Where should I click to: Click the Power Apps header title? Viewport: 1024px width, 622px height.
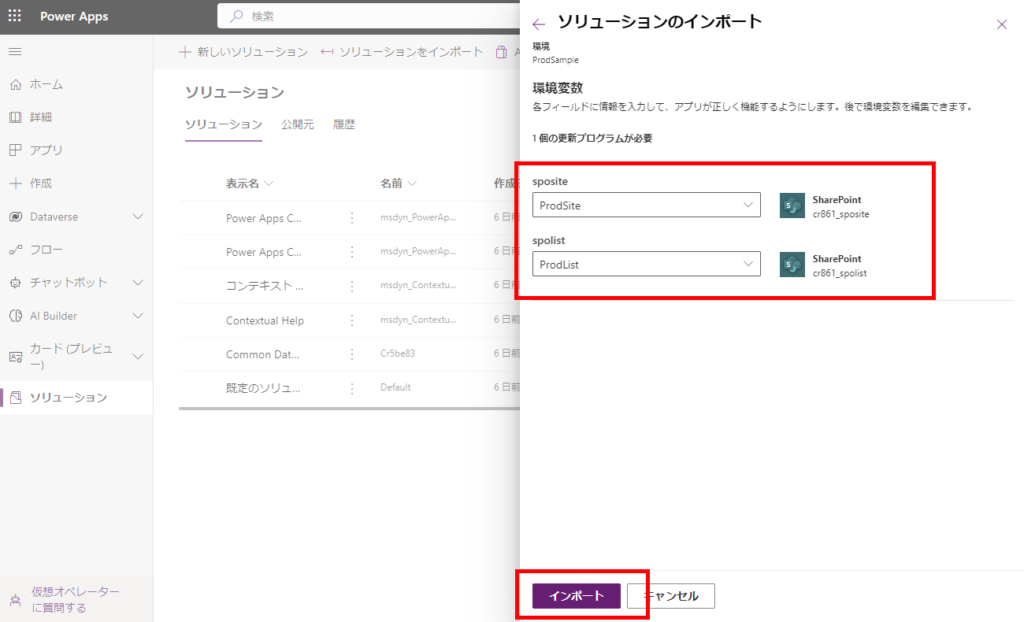coord(74,16)
